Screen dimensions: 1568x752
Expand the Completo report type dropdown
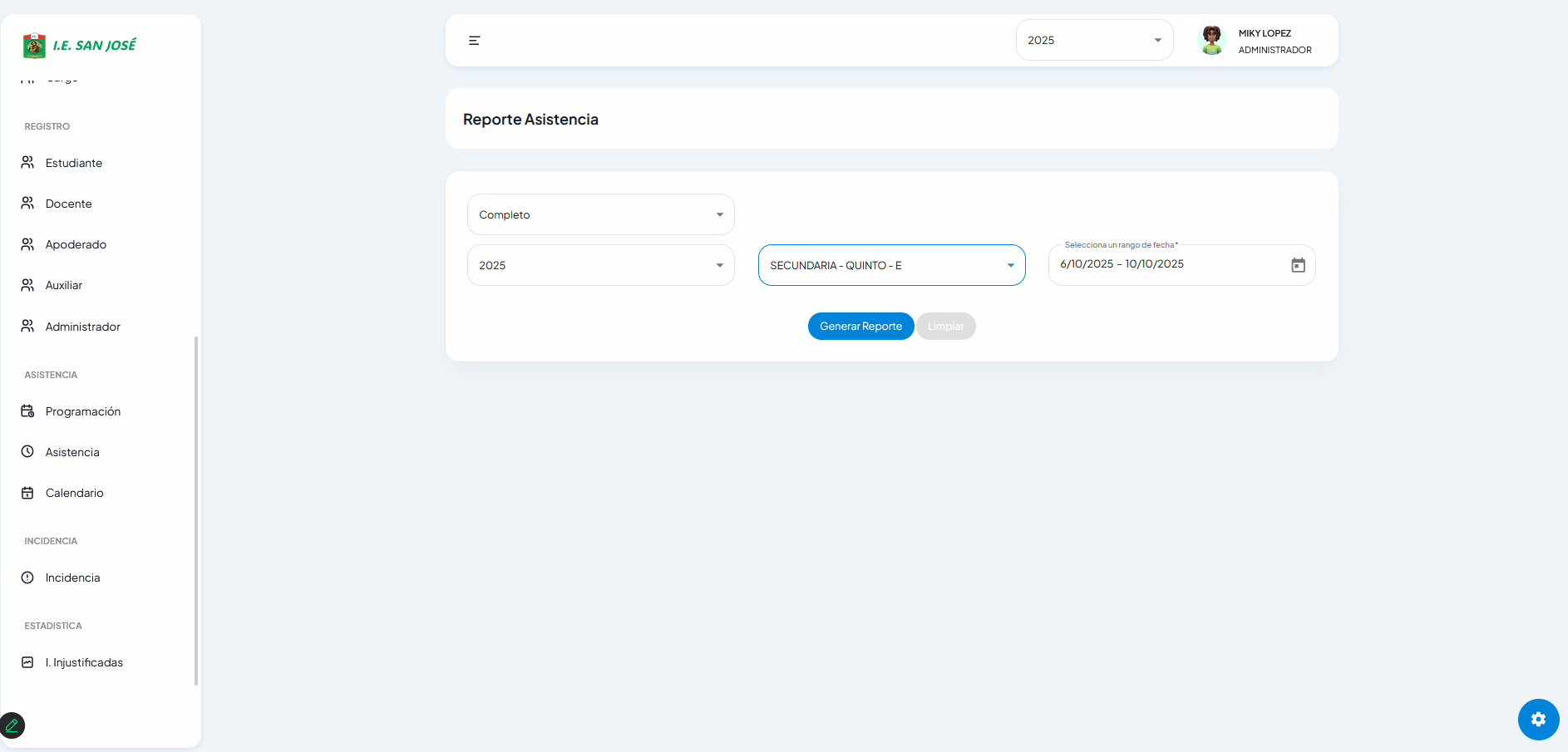pos(600,214)
